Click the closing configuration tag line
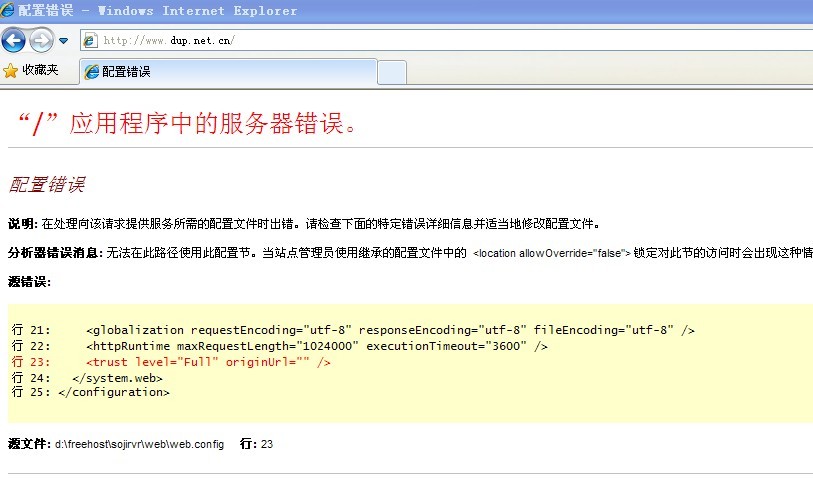Viewport: 813px width, 481px height. click(x=114, y=393)
